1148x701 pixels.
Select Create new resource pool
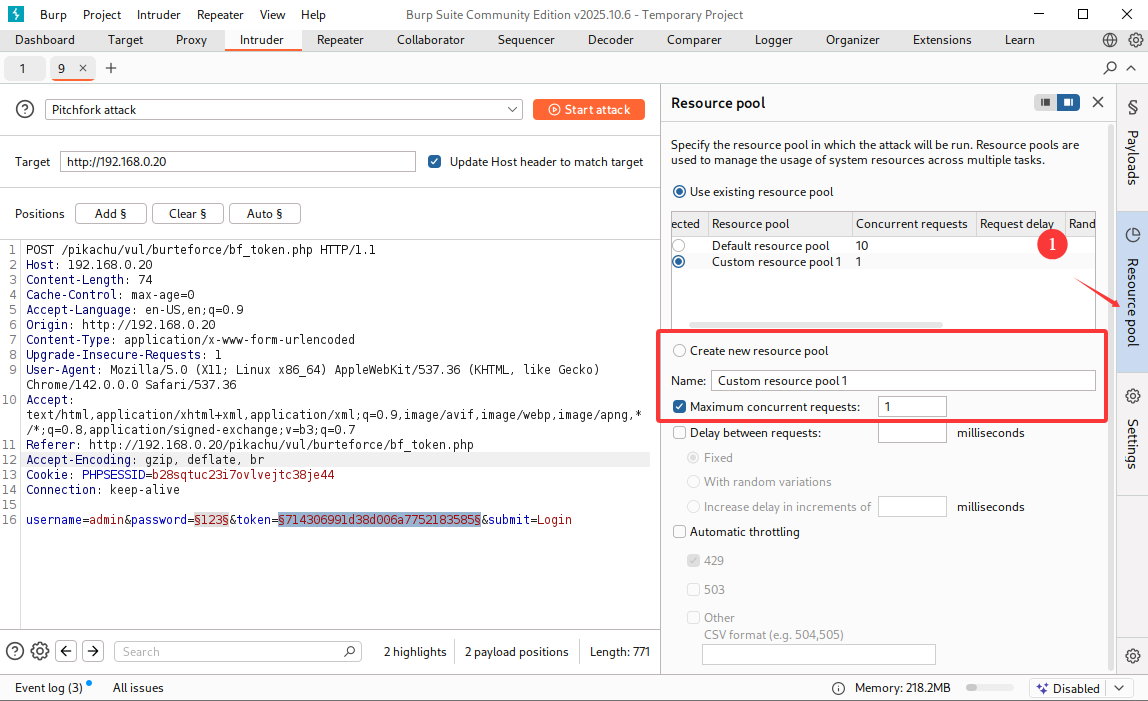click(679, 351)
